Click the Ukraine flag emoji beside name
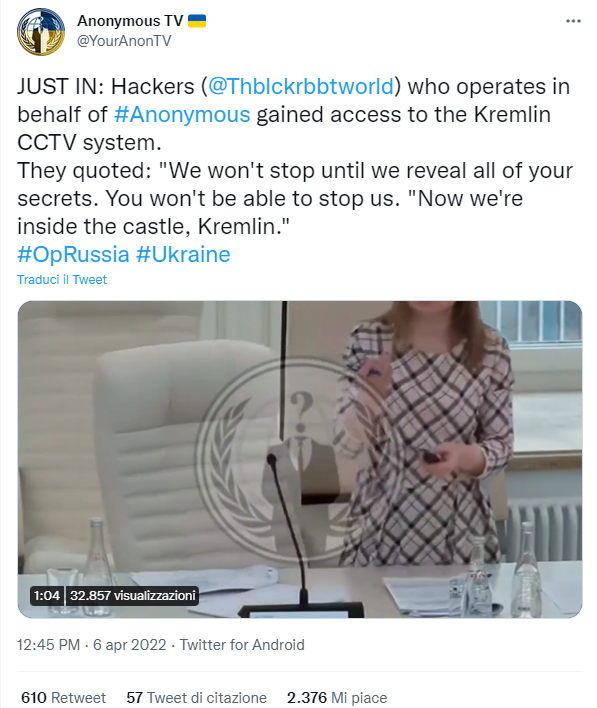This screenshot has width=597, height=708. [197, 21]
